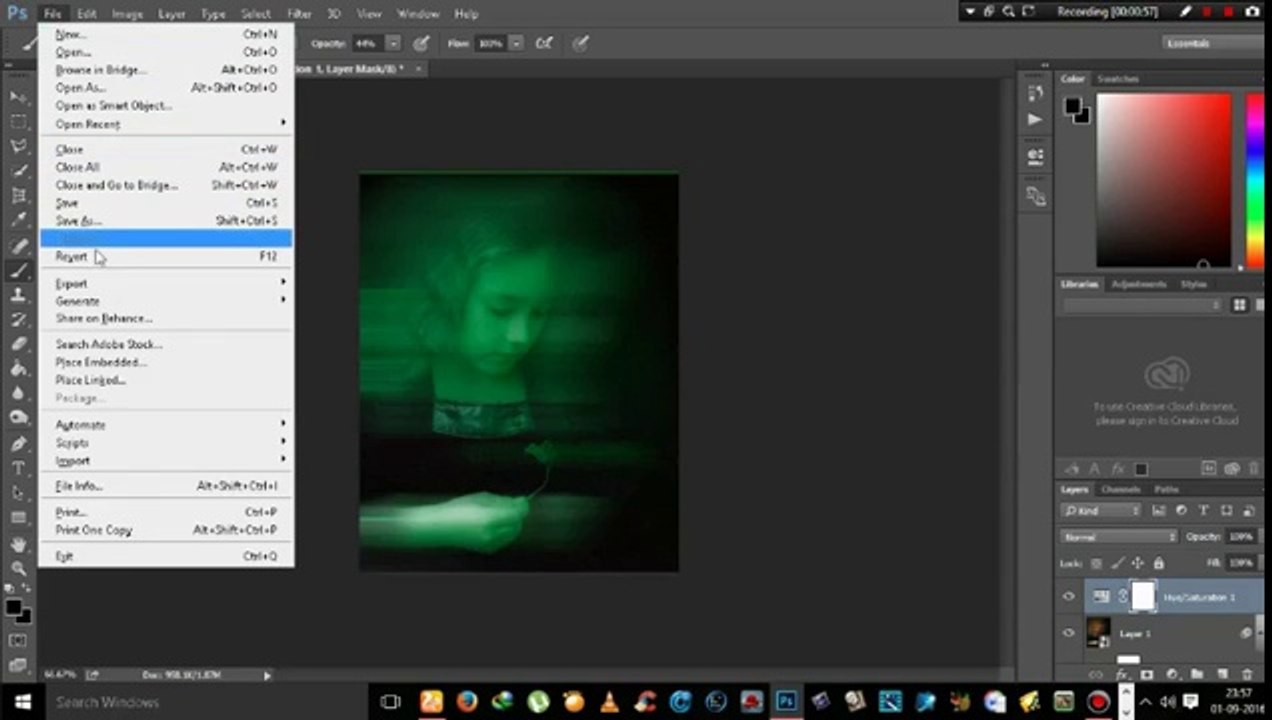
Task: Click delete layer trash icon
Action: pos(1247,675)
